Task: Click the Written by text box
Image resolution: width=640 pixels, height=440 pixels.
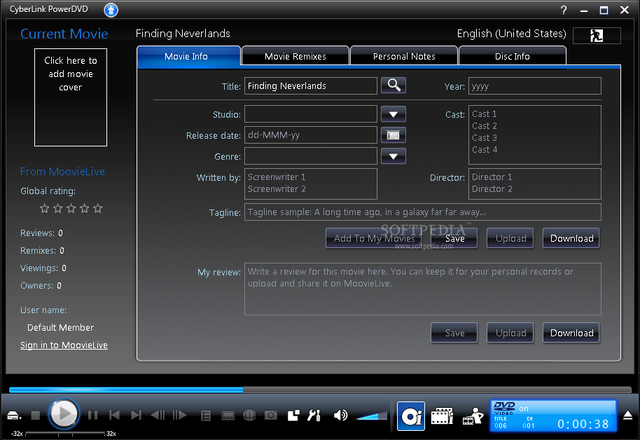Action: (311, 184)
